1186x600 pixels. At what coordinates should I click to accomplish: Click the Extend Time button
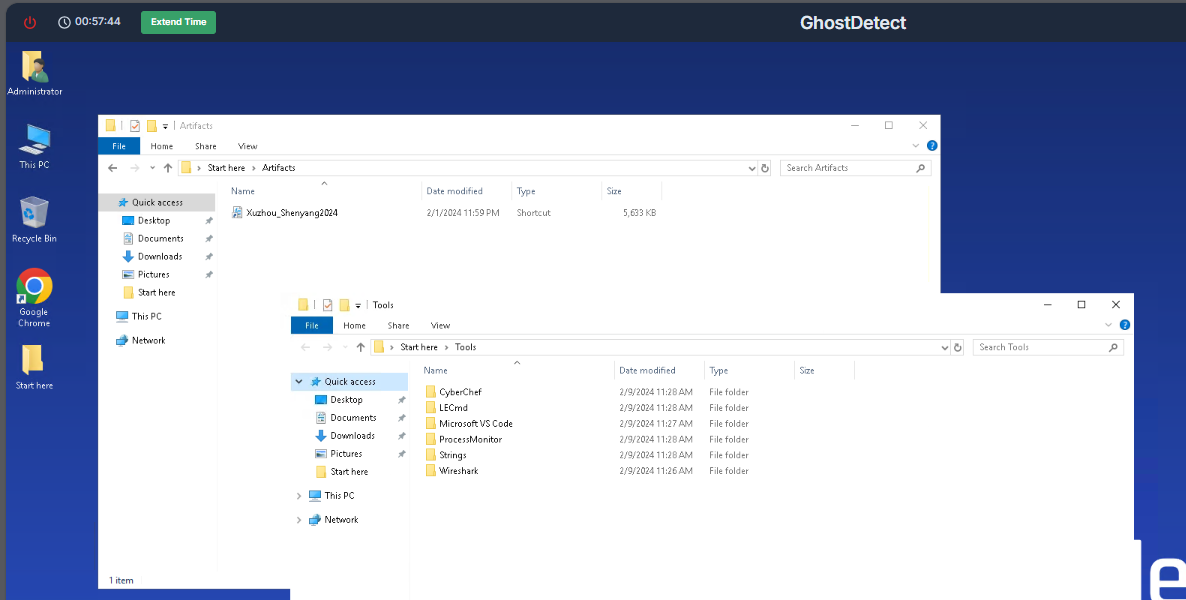pos(178,22)
